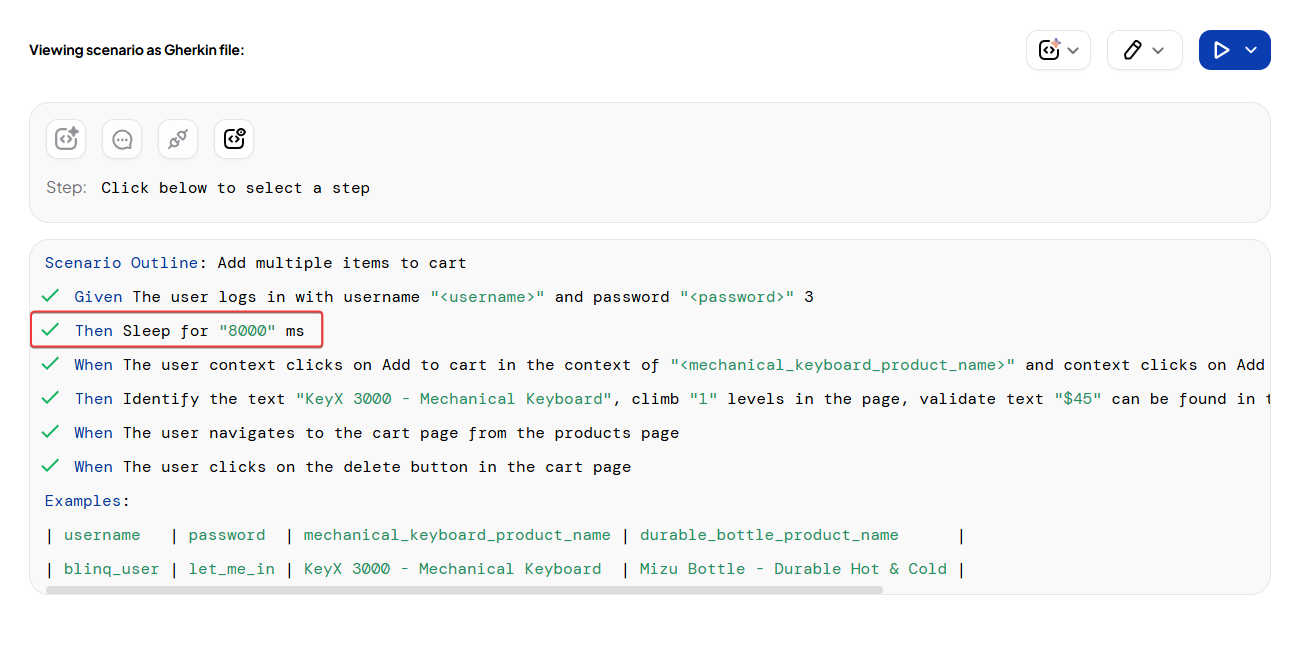Click the AI code generation sparkle icon
Image resolution: width=1303 pixels, height=645 pixels.
click(66, 139)
